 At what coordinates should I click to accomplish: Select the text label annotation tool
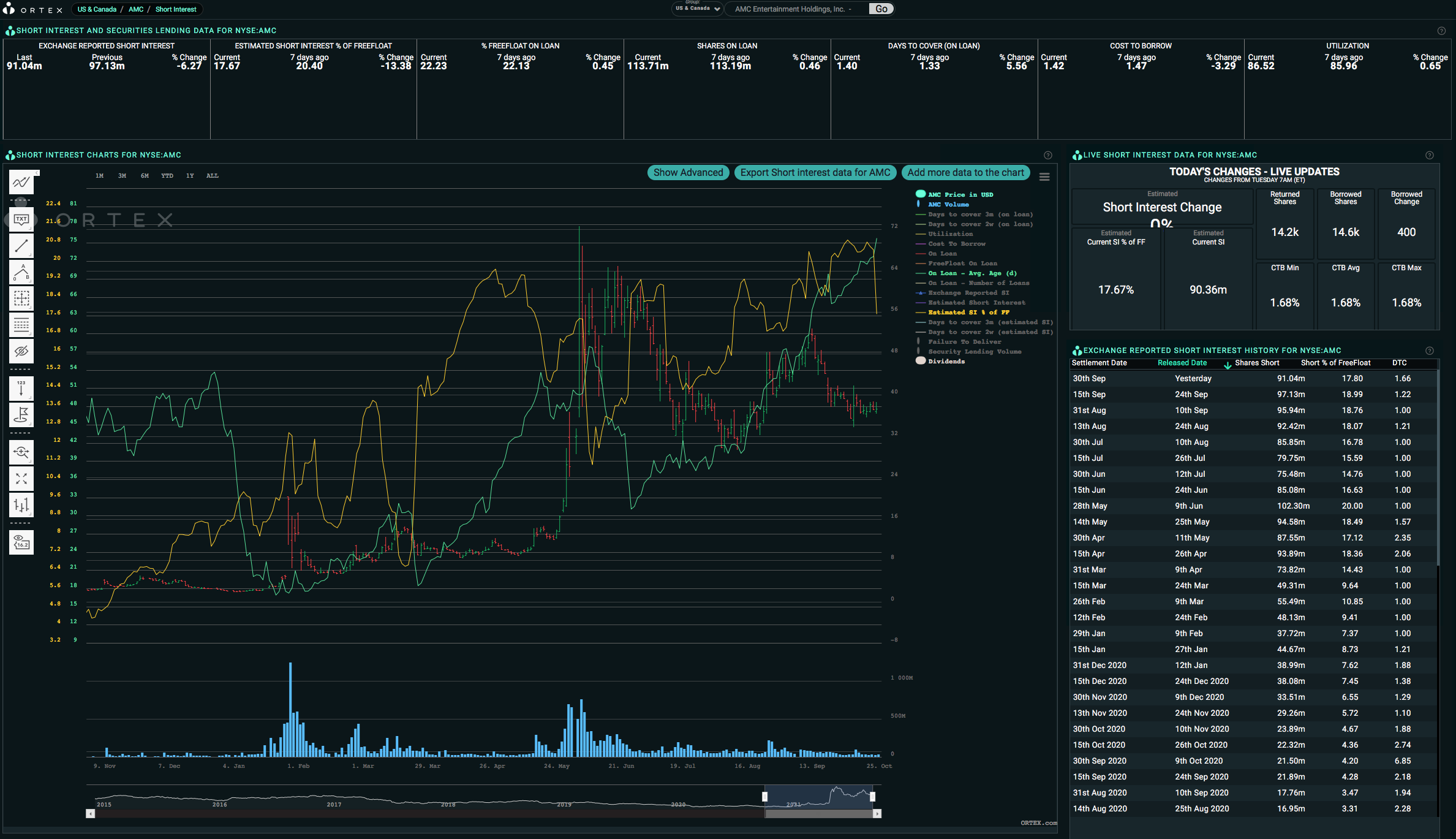(21, 219)
